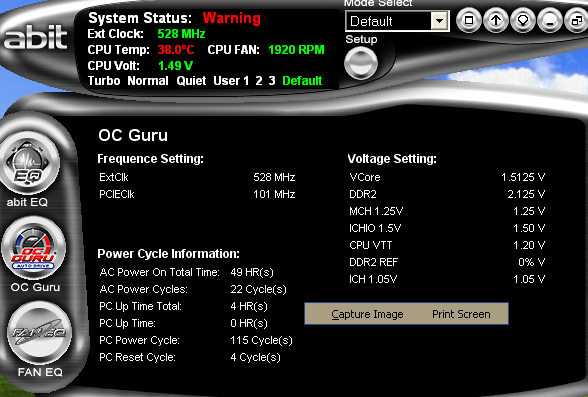Click the Power Cycle Information heading
The width and height of the screenshot is (588, 397).
(x=168, y=254)
